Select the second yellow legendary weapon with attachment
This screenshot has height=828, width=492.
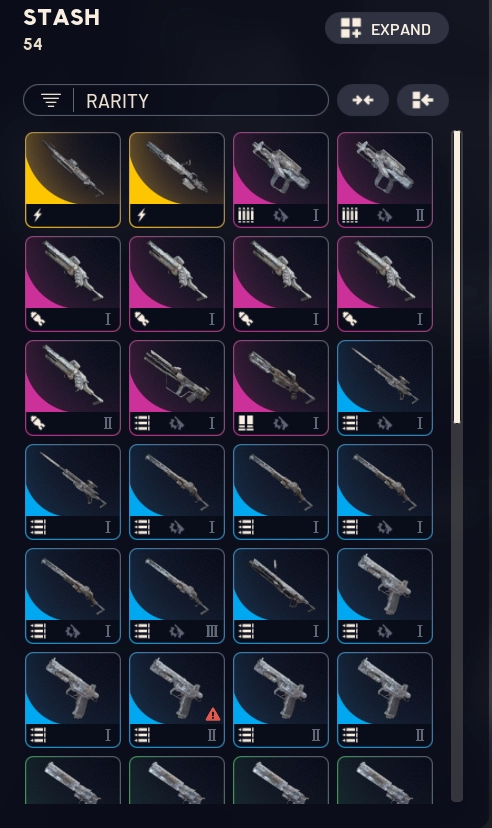[x=177, y=180]
